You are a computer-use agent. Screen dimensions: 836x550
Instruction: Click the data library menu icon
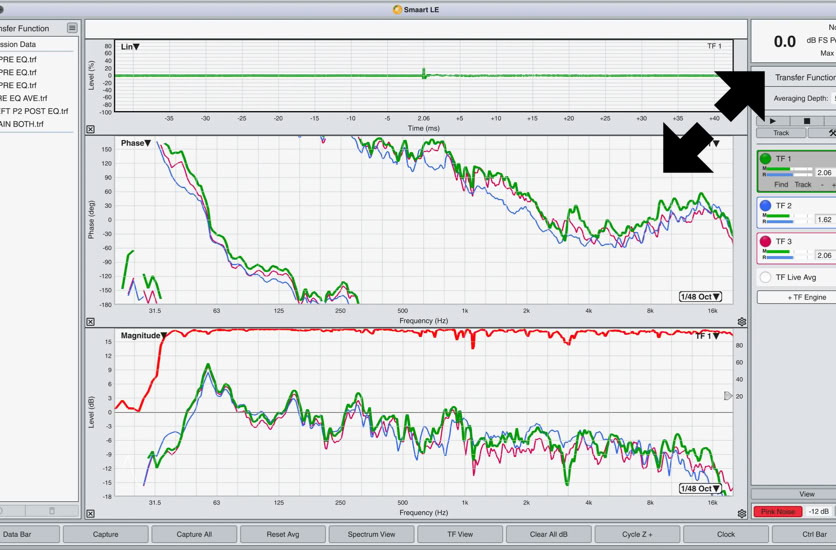pyautogui.click(x=72, y=28)
